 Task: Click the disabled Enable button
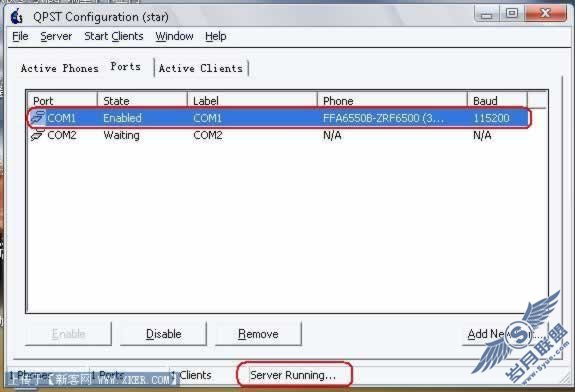(68, 334)
